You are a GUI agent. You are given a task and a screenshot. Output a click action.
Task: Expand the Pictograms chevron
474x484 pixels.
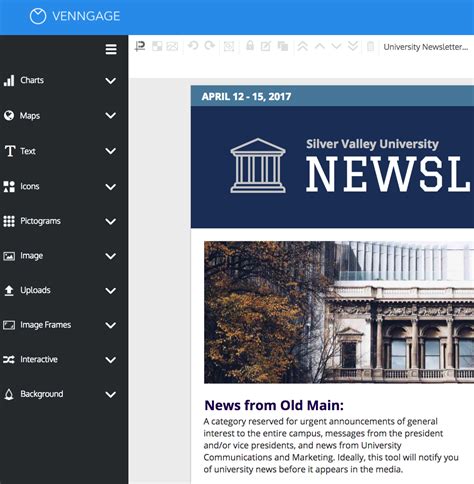pos(111,221)
